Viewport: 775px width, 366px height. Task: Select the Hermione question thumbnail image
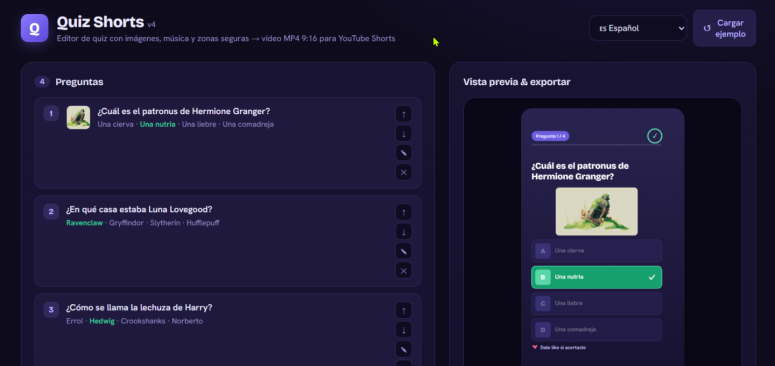tap(79, 118)
